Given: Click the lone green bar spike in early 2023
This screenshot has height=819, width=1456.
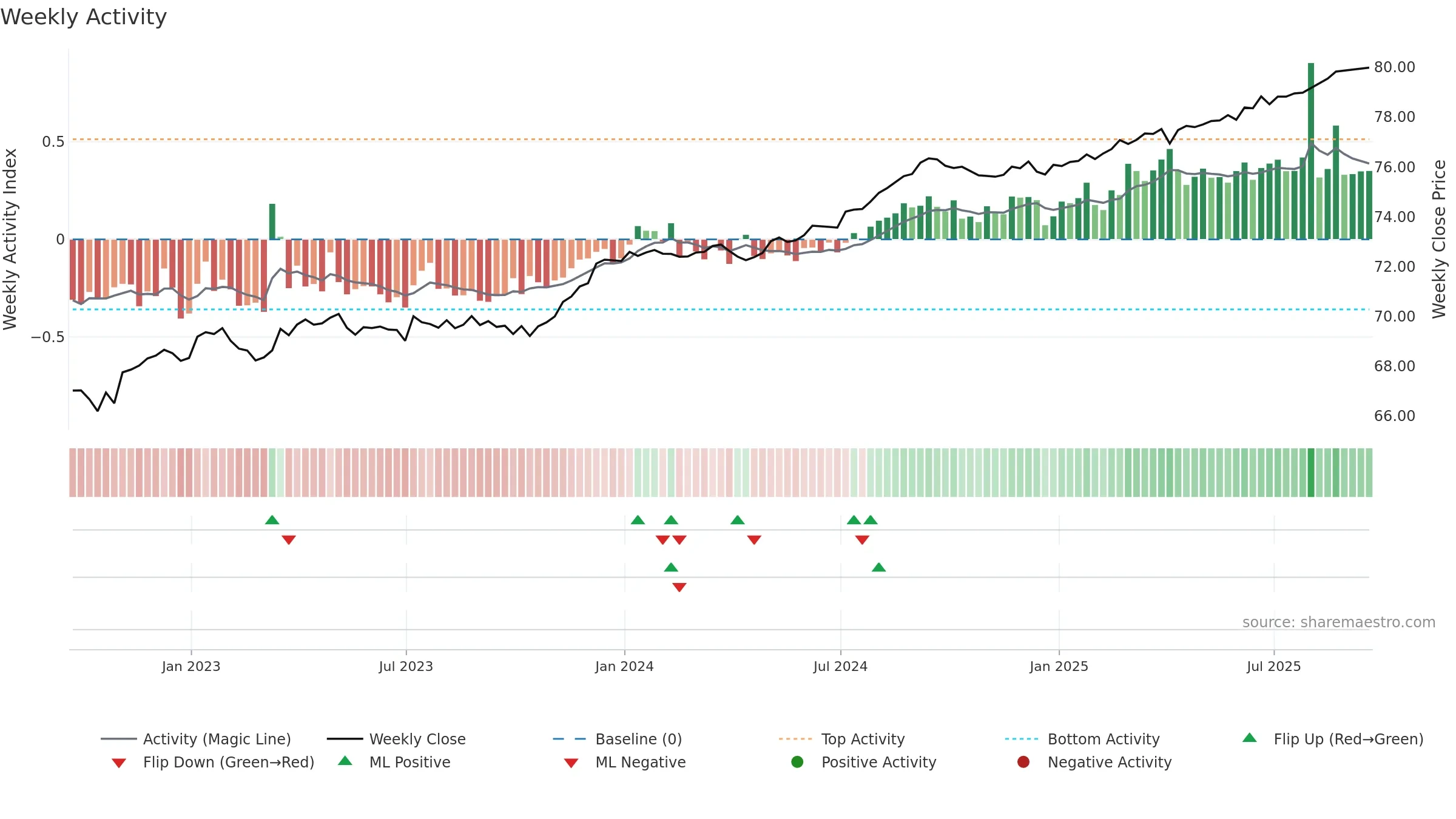Looking at the screenshot, I should tap(272, 221).
